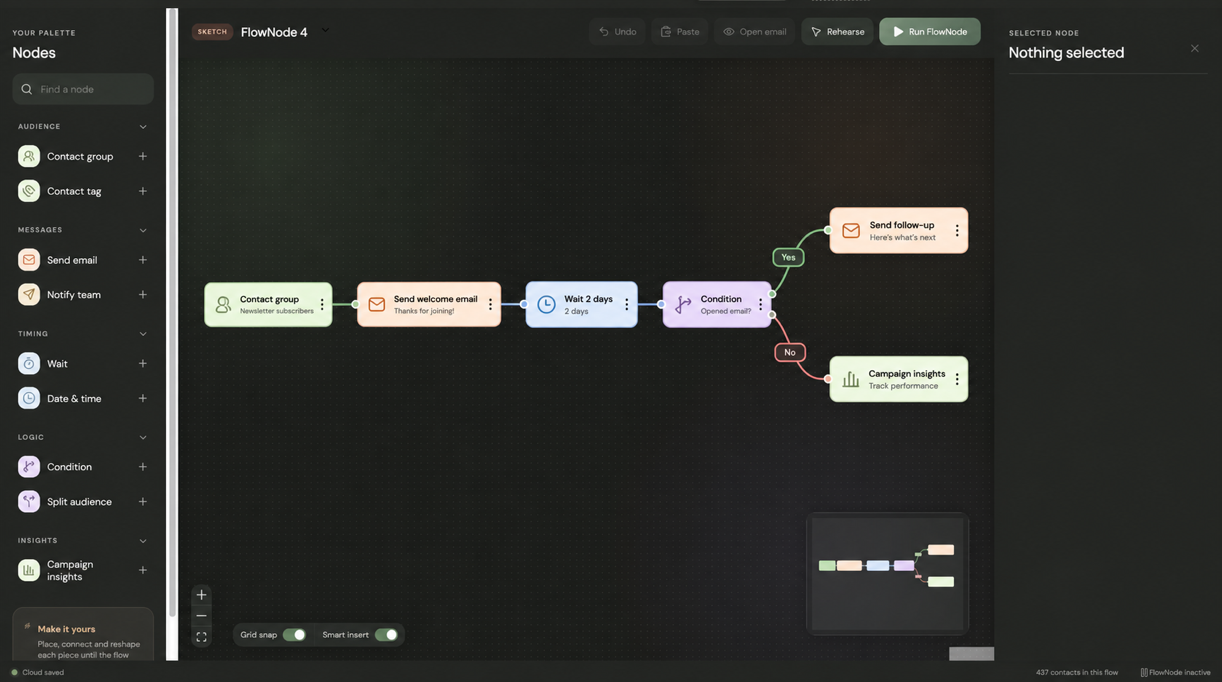Open Campaign insights canvas node options menu
Image resolution: width=1222 pixels, height=682 pixels.
coord(957,380)
